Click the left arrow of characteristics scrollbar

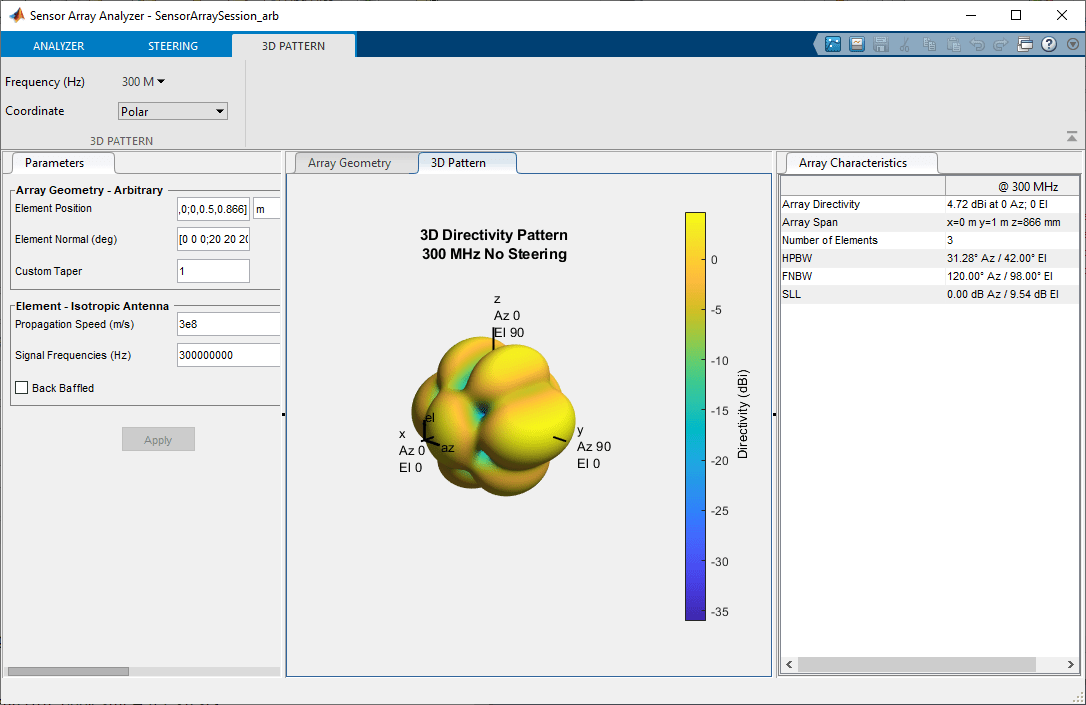pyautogui.click(x=790, y=664)
